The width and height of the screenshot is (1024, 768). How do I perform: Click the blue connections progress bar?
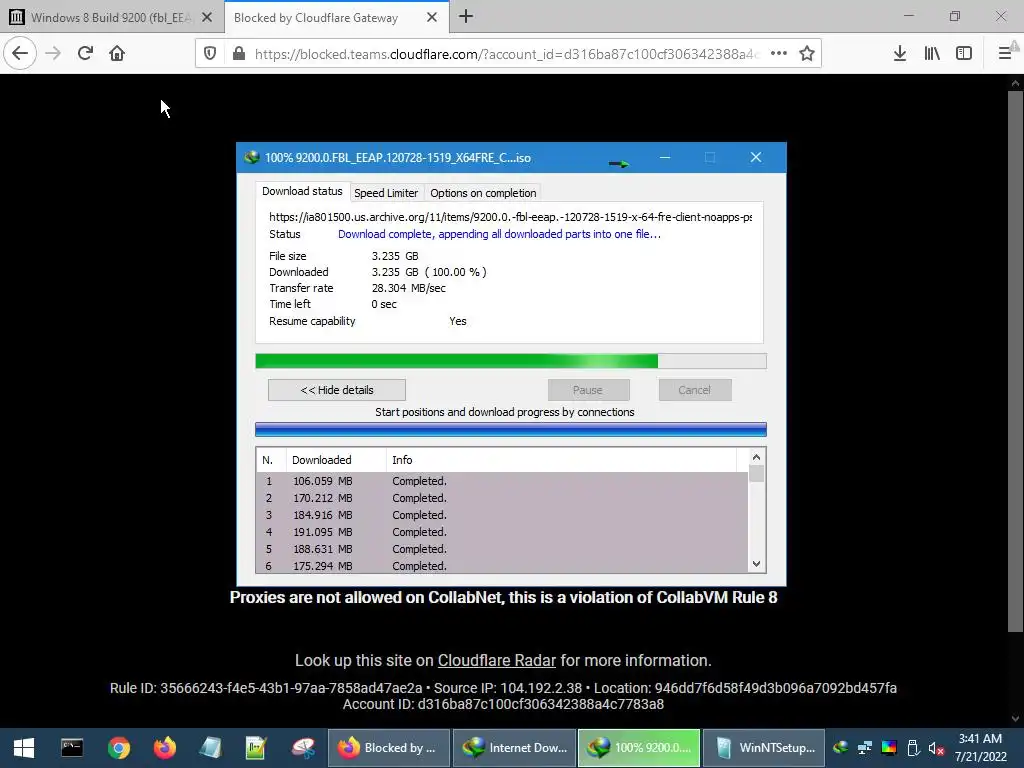(511, 429)
